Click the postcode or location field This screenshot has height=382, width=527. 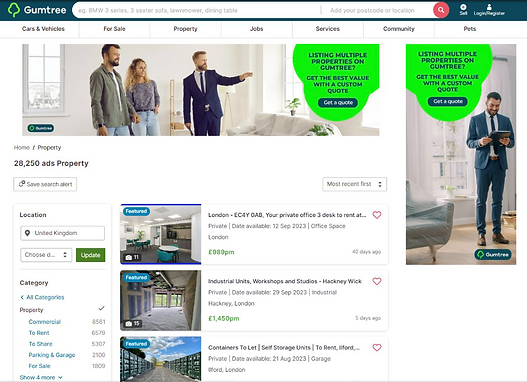[x=377, y=10]
